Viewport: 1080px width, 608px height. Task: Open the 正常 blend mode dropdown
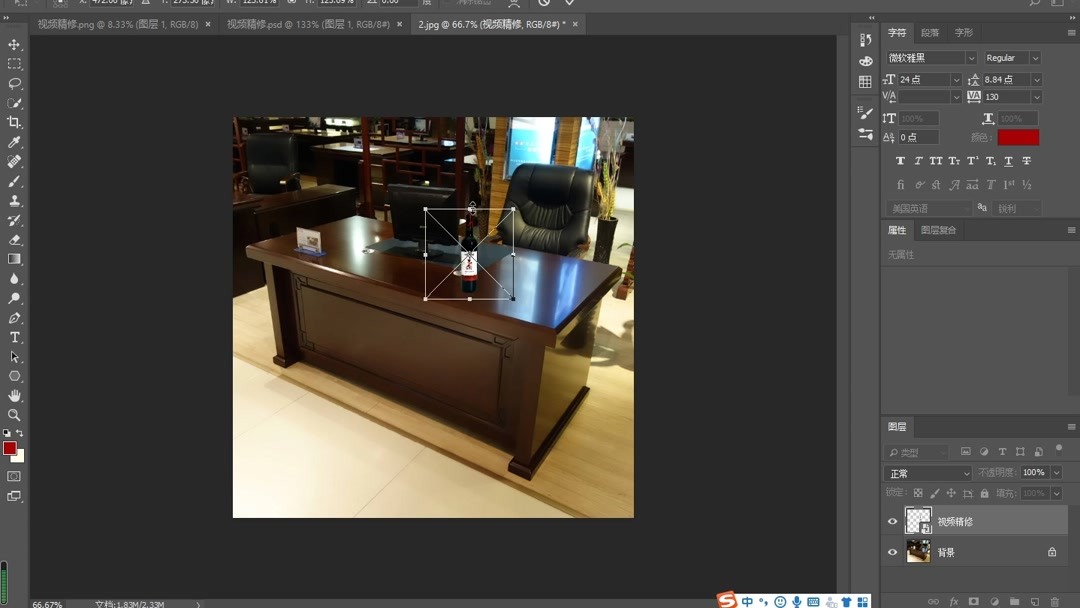point(926,472)
